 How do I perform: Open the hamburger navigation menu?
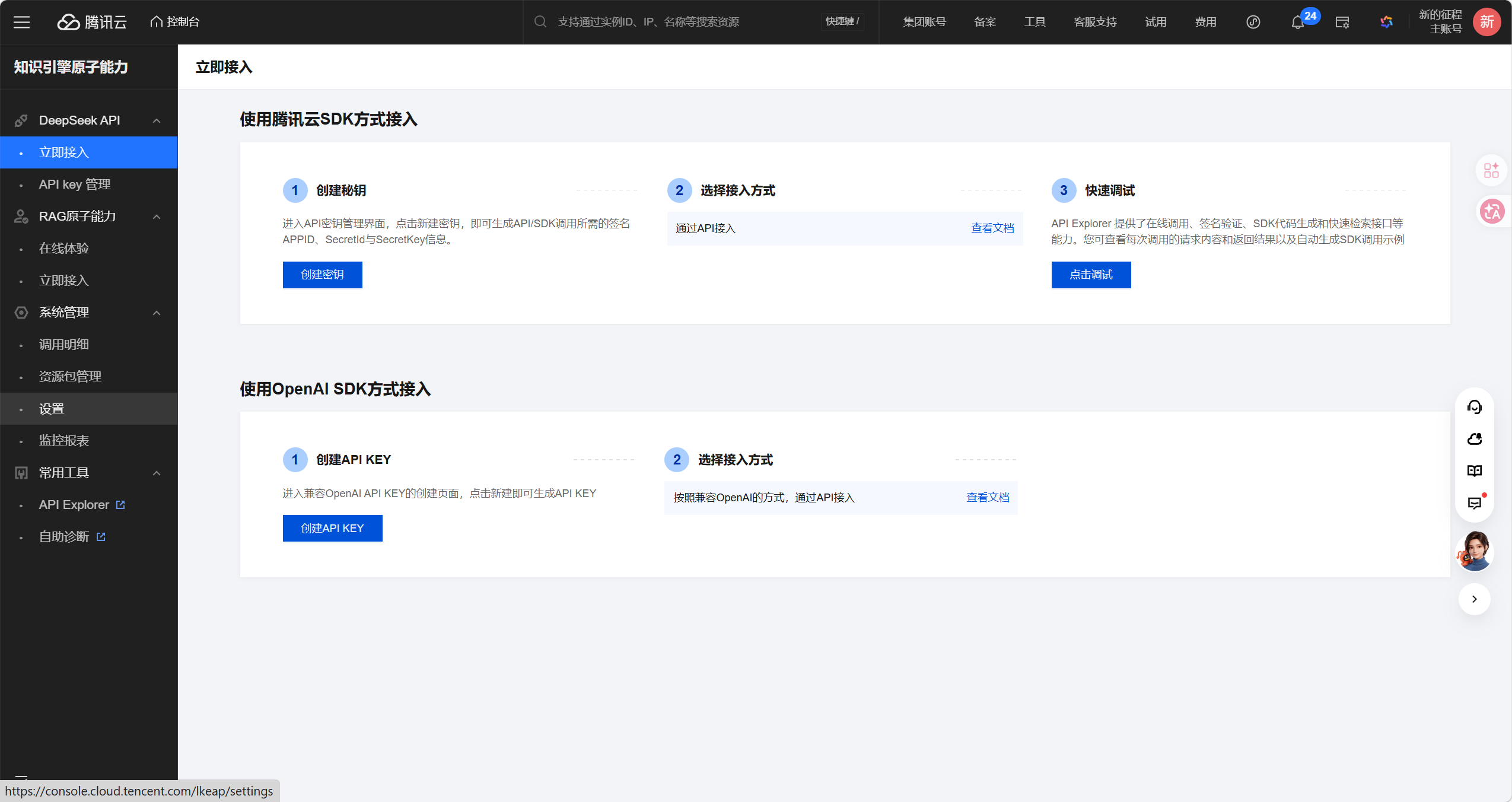pyautogui.click(x=21, y=22)
